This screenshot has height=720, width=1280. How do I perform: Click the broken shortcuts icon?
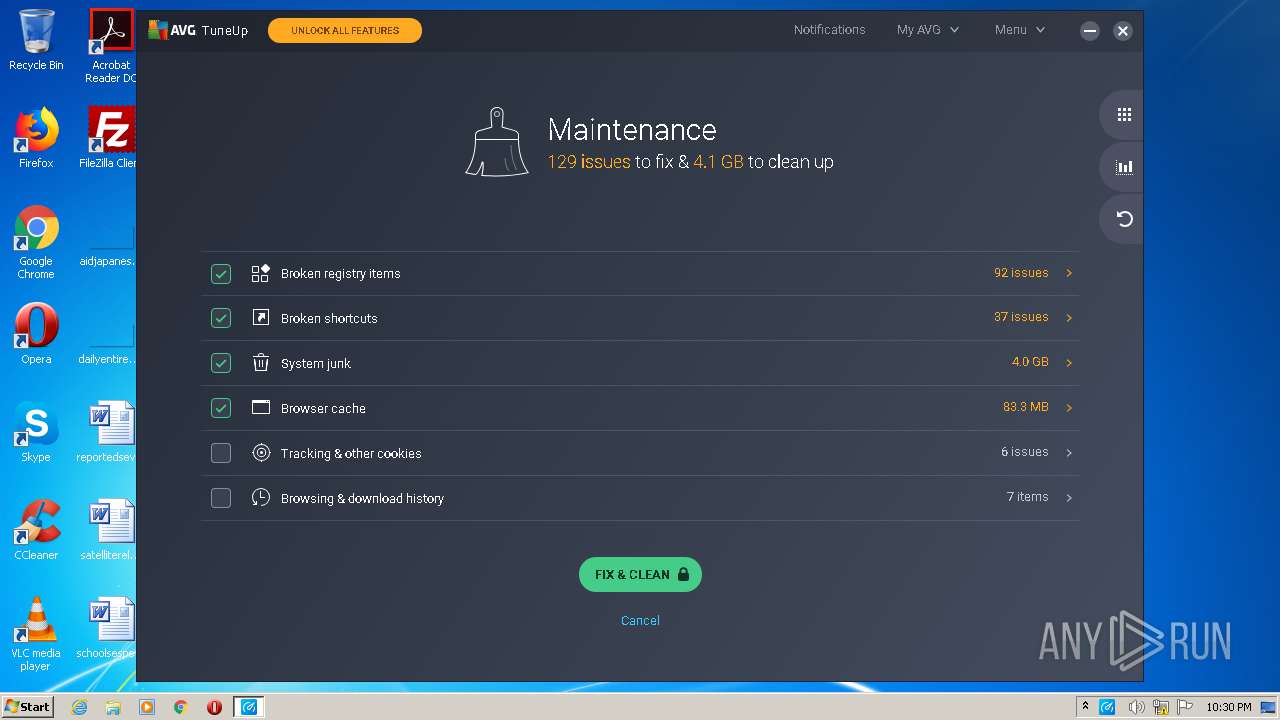coord(261,318)
